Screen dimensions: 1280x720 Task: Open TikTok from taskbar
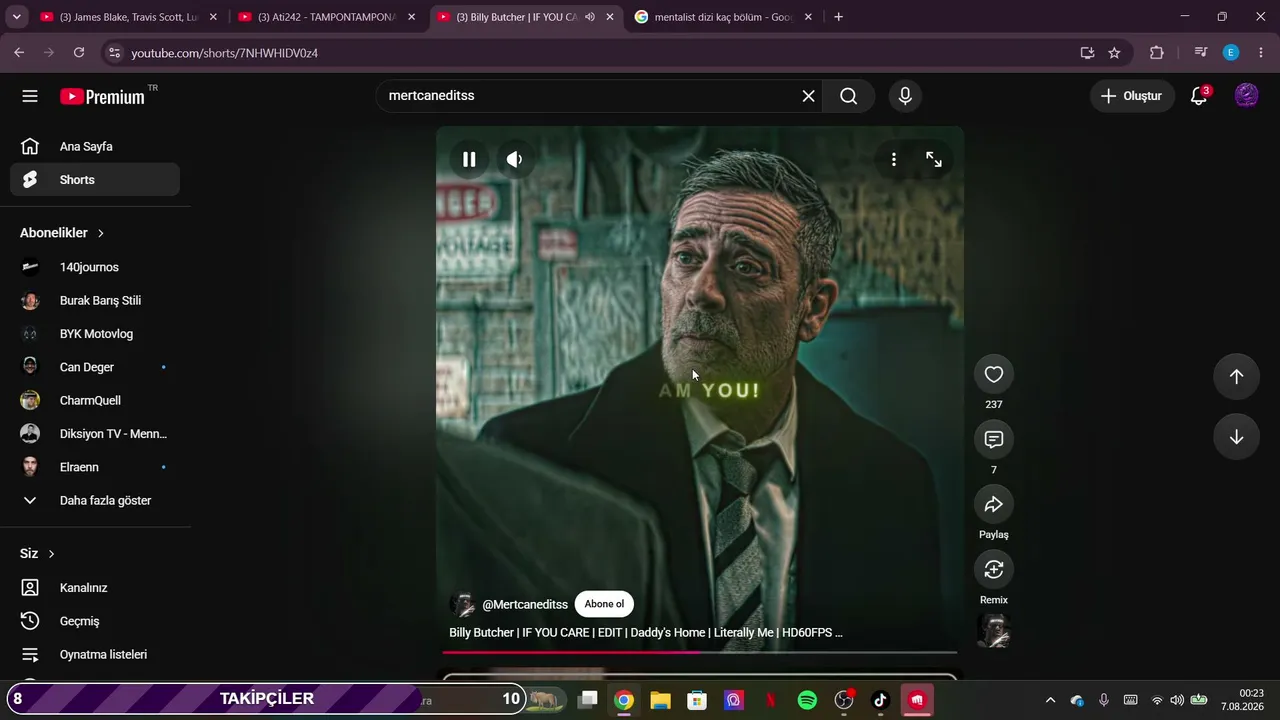[x=880, y=700]
